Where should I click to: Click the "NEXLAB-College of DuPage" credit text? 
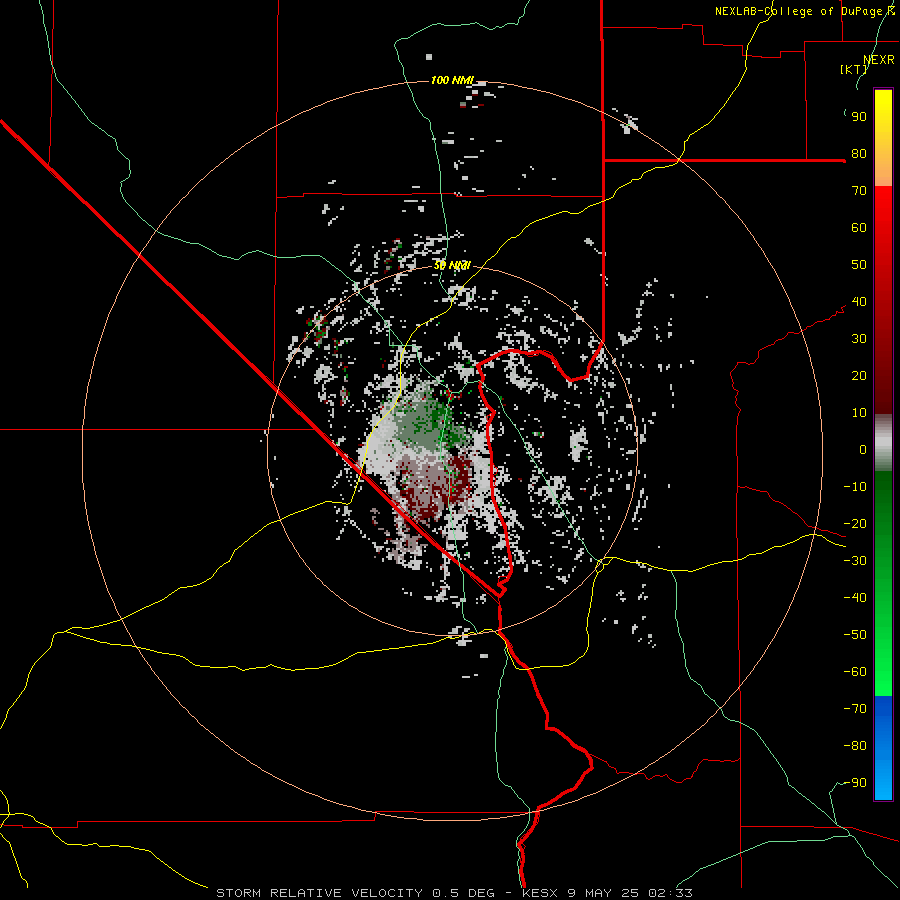point(800,11)
